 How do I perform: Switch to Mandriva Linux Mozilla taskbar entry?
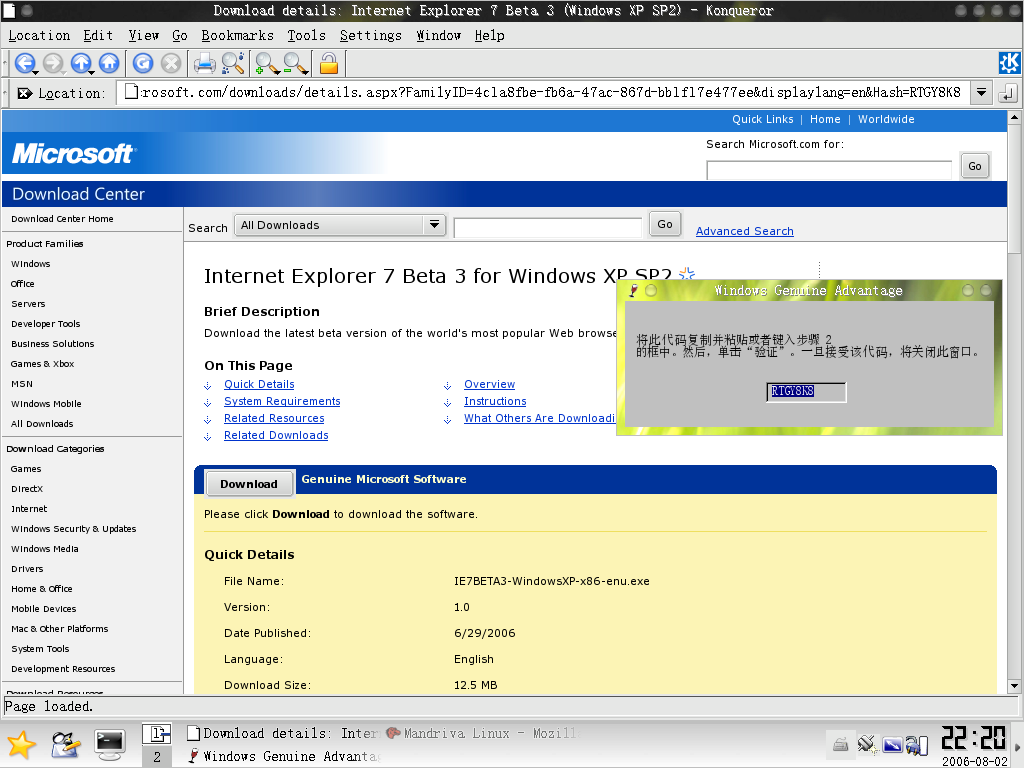click(x=482, y=733)
